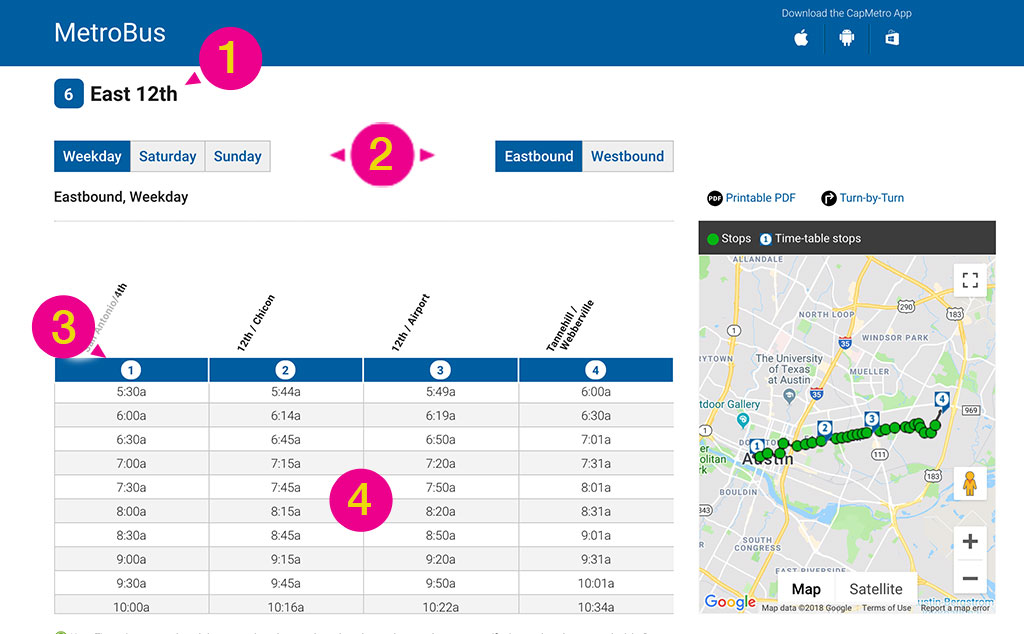Click the Eastbound, Weekday heading

click(121, 197)
